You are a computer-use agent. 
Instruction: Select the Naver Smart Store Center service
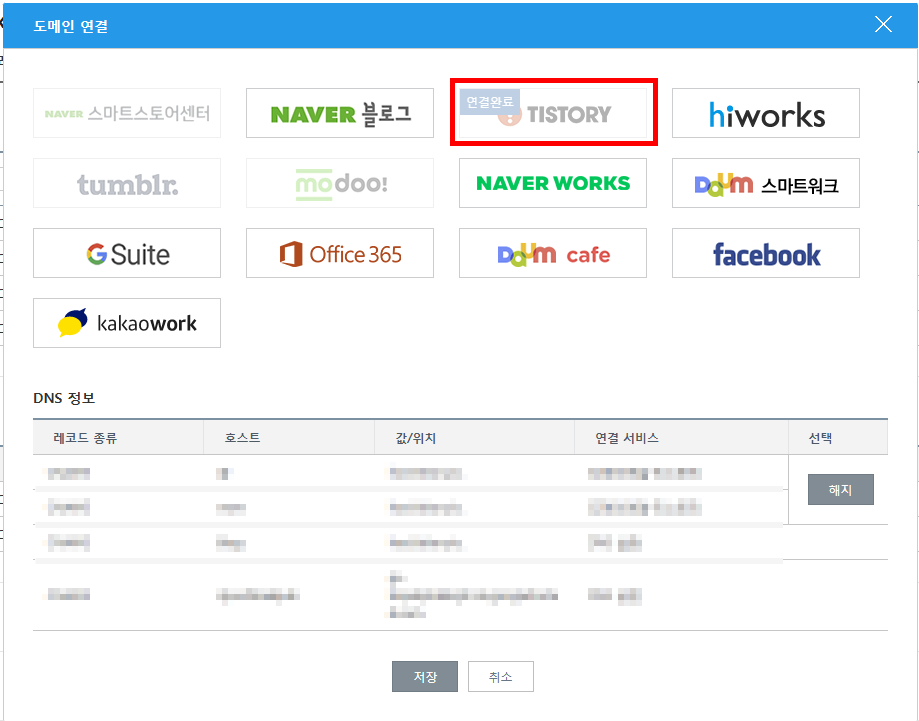127,113
